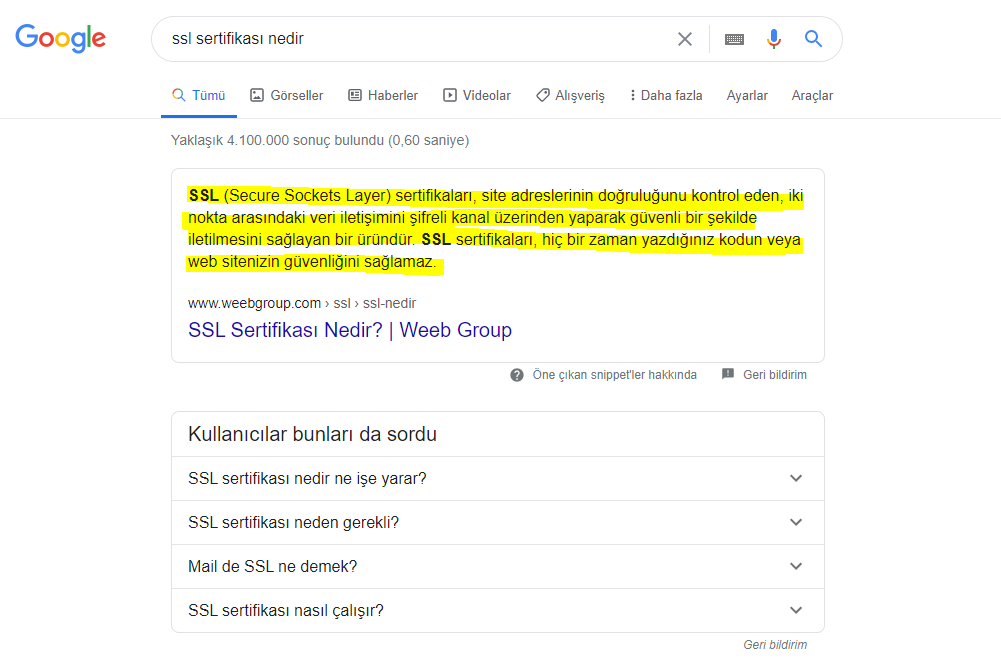Click the camera icon on Görseller tab
This screenshot has width=1001, height=669.
tap(254, 95)
